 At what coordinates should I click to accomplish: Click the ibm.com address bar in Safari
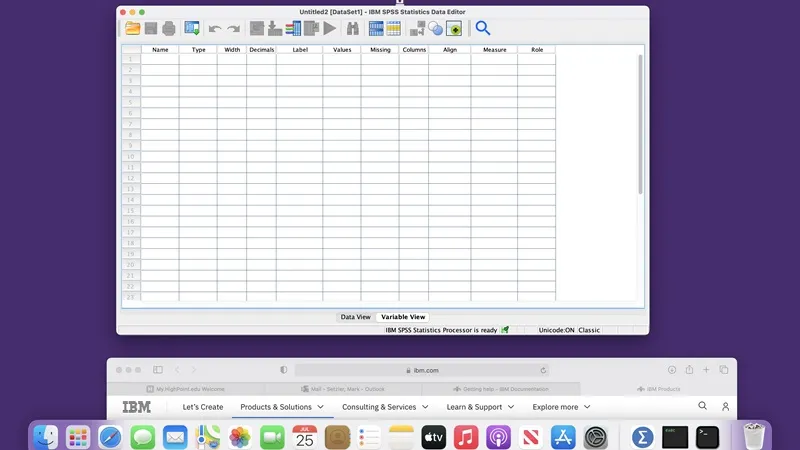pyautogui.click(x=422, y=370)
